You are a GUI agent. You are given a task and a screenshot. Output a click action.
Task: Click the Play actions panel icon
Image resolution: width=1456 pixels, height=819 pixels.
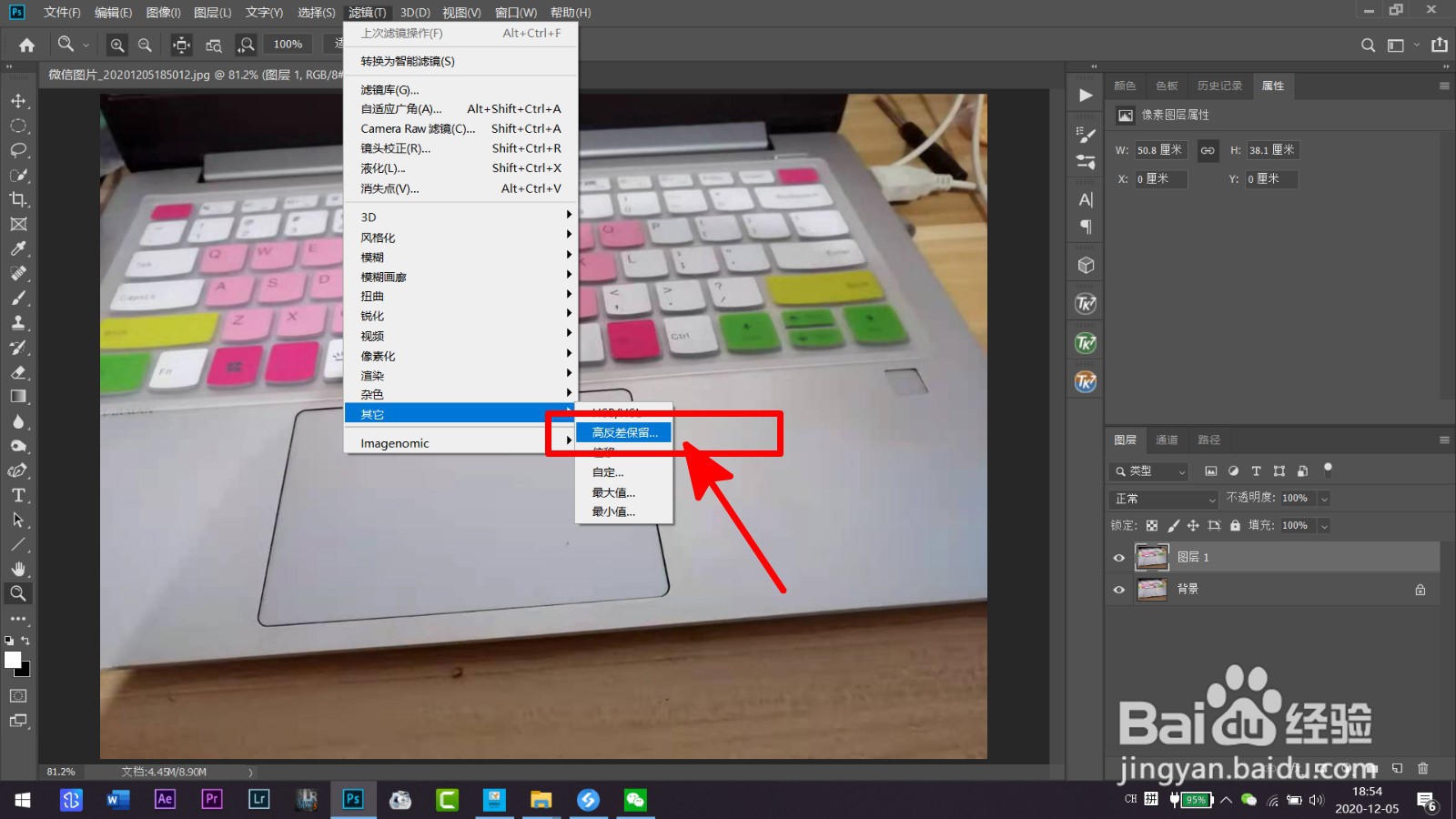pyautogui.click(x=1086, y=96)
